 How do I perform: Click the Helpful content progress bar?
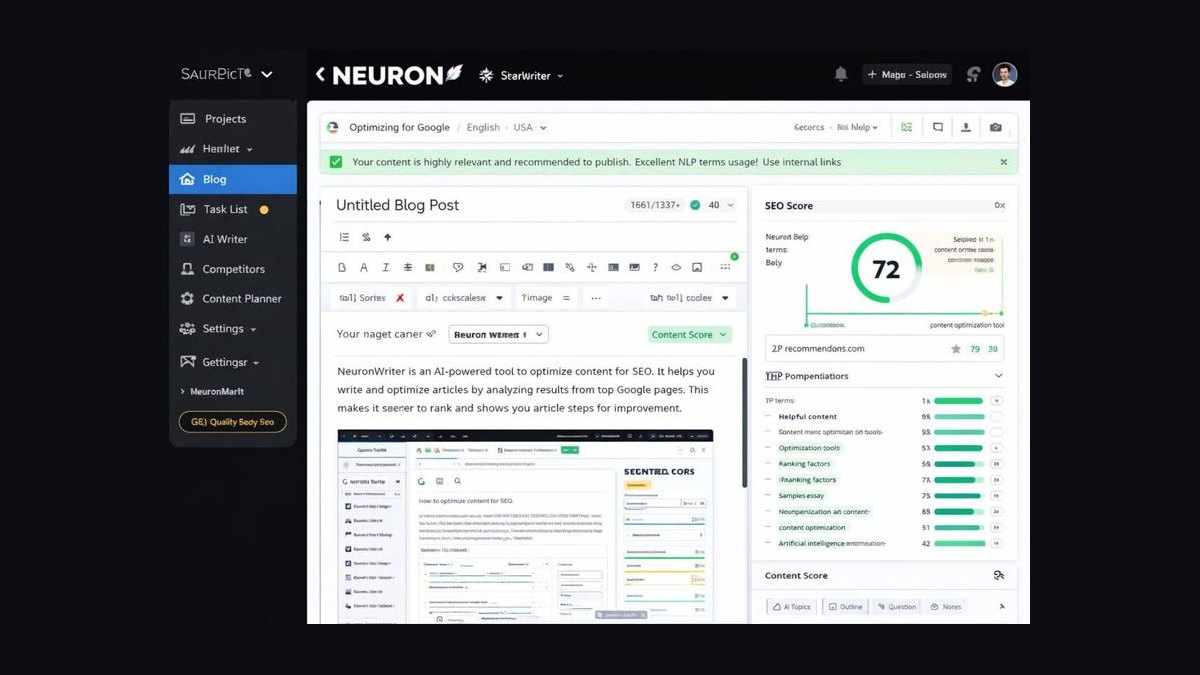click(x=960, y=416)
